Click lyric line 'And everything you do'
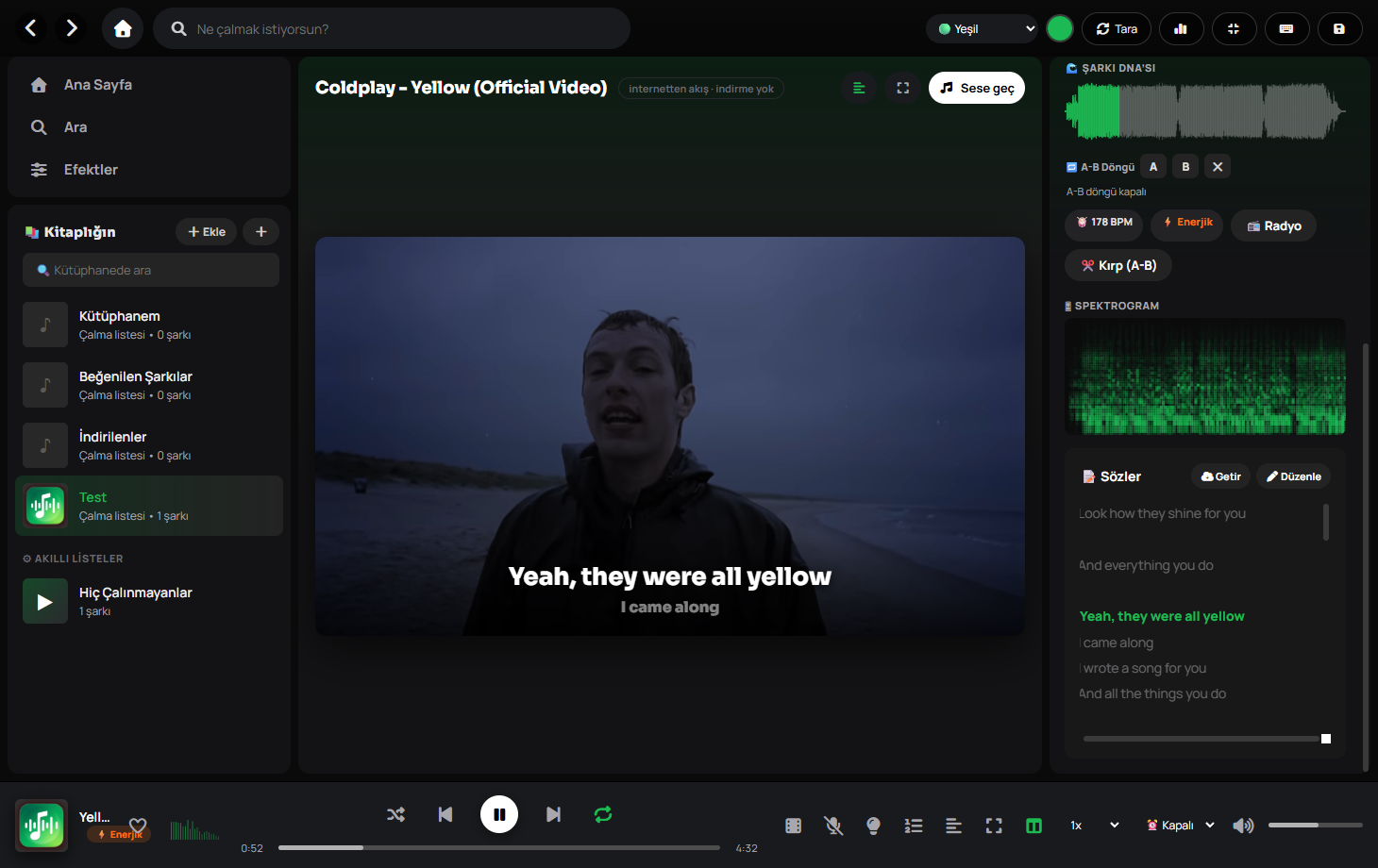1378x868 pixels. click(x=1146, y=565)
